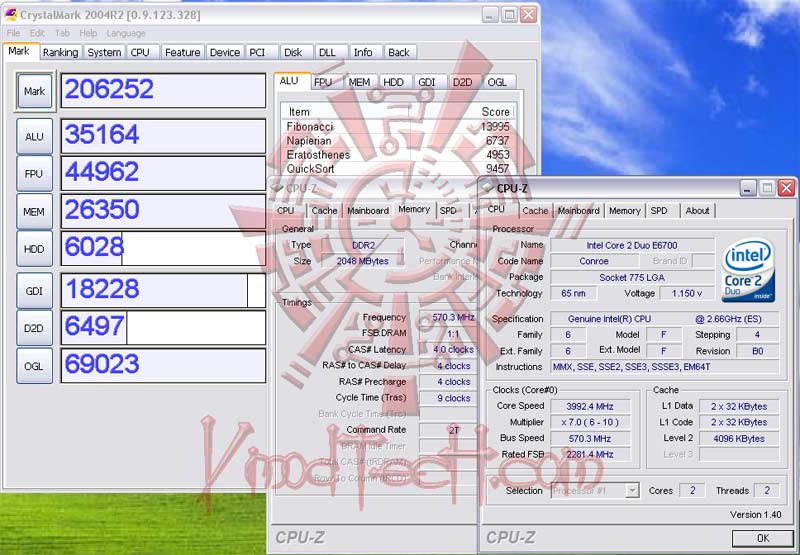Screen dimensions: 800x555
Task: Click the OGL score 69023 field
Action: tap(163, 365)
